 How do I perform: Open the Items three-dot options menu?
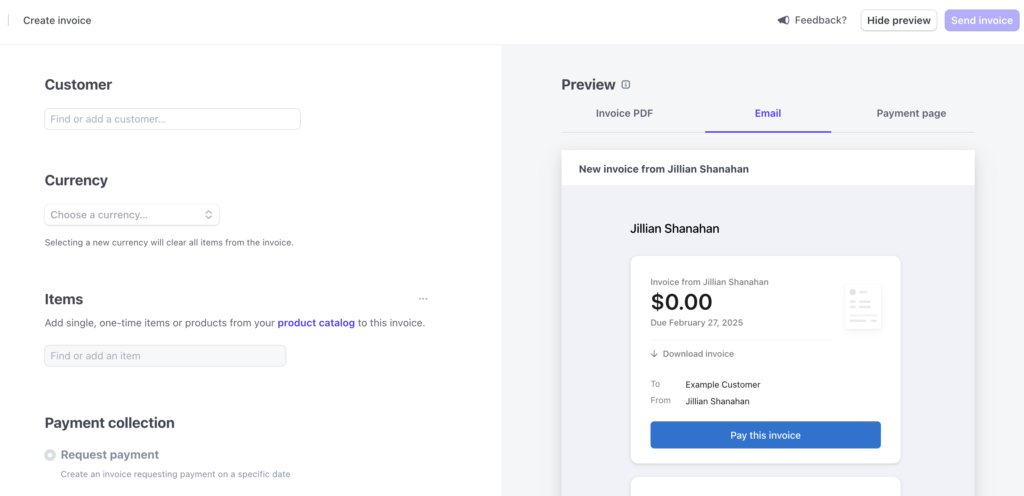pos(423,299)
